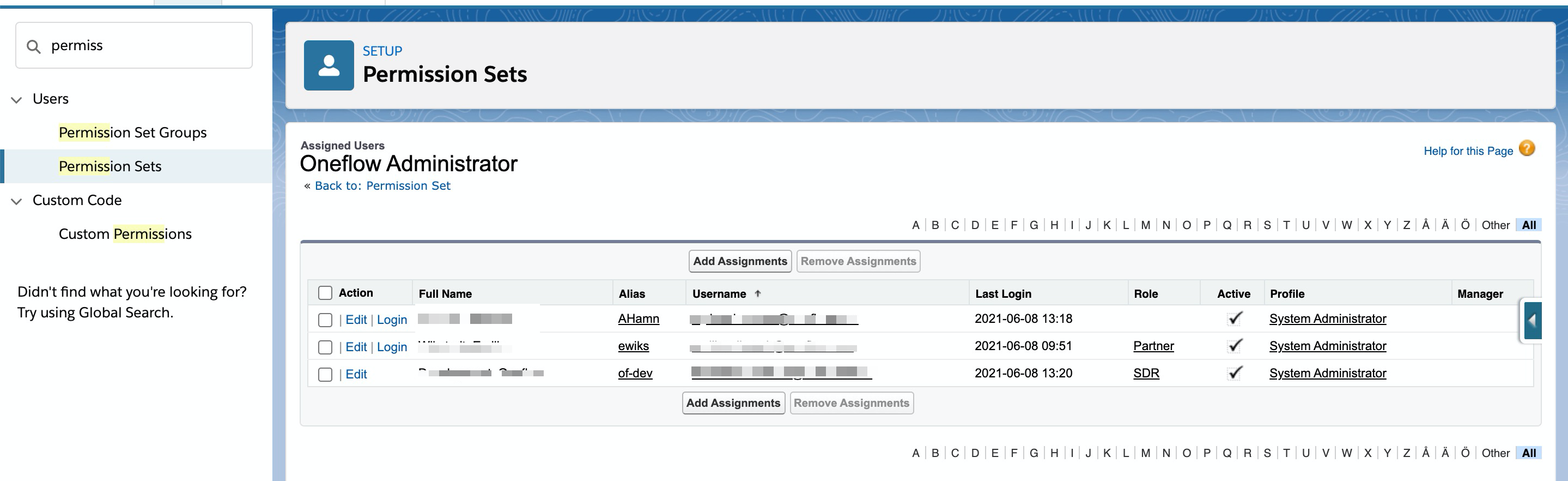Screen dimensions: 1568x481
Task: Sort by Last Login column header
Action: (1002, 293)
